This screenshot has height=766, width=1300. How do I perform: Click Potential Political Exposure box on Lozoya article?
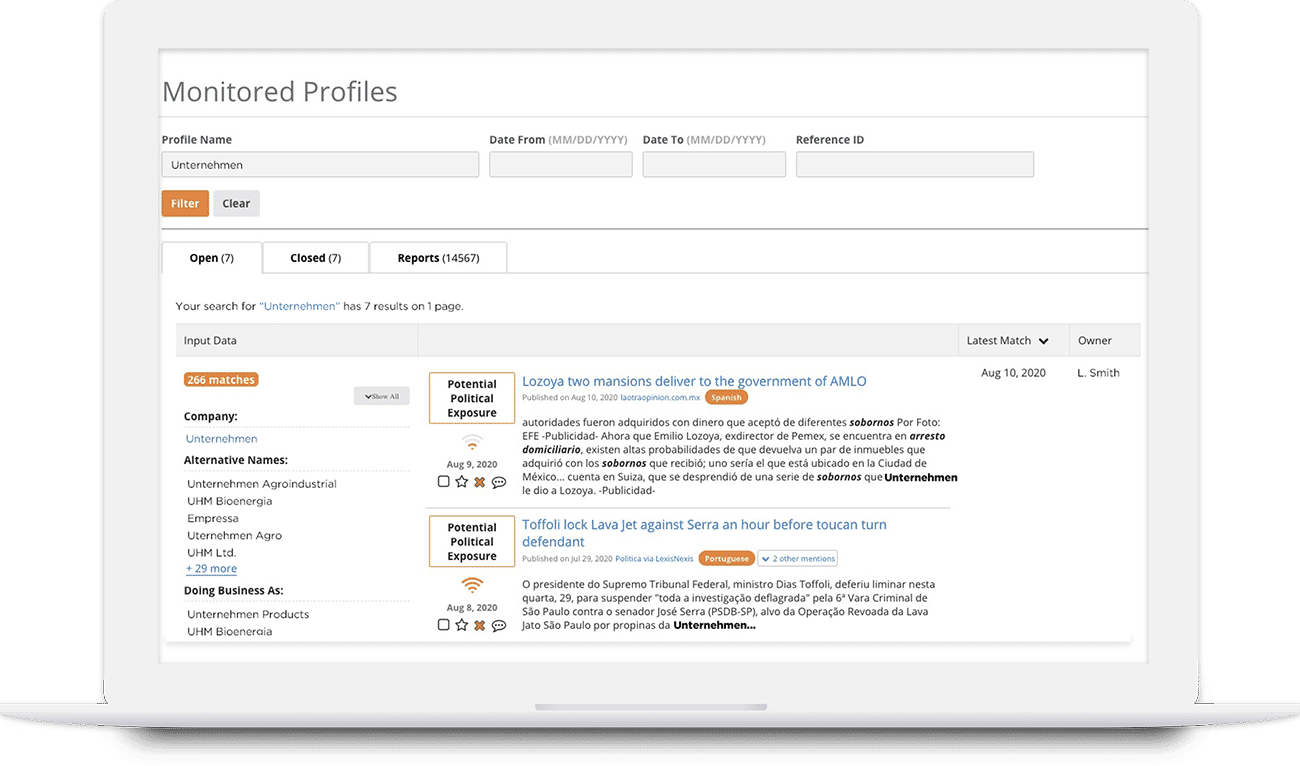[x=472, y=398]
